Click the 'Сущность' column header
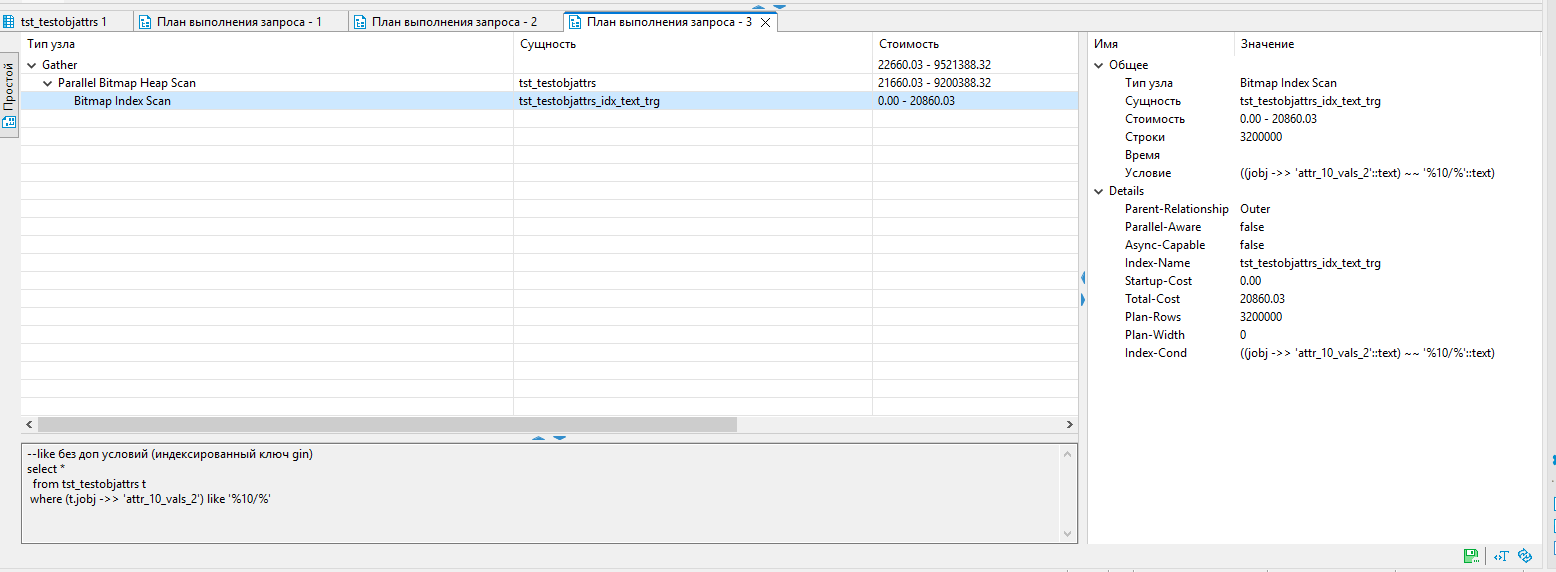Image resolution: width=1556 pixels, height=572 pixels. click(547, 44)
